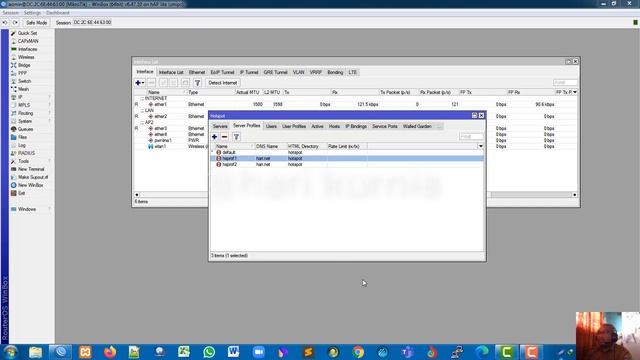Open Google Chrome from the taskbar
This screenshot has height=360, width=640.
(358, 352)
